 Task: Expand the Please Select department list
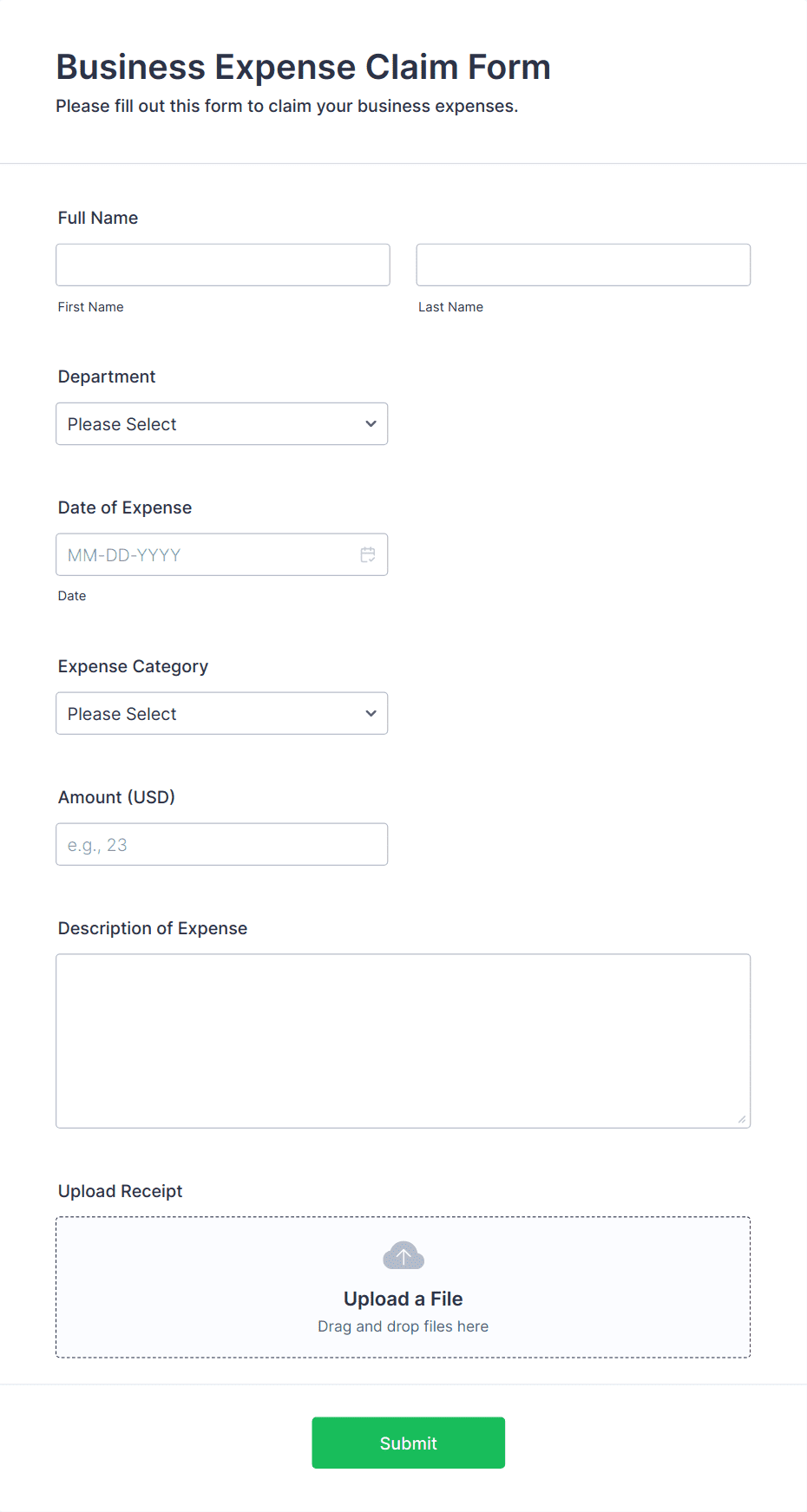click(221, 423)
